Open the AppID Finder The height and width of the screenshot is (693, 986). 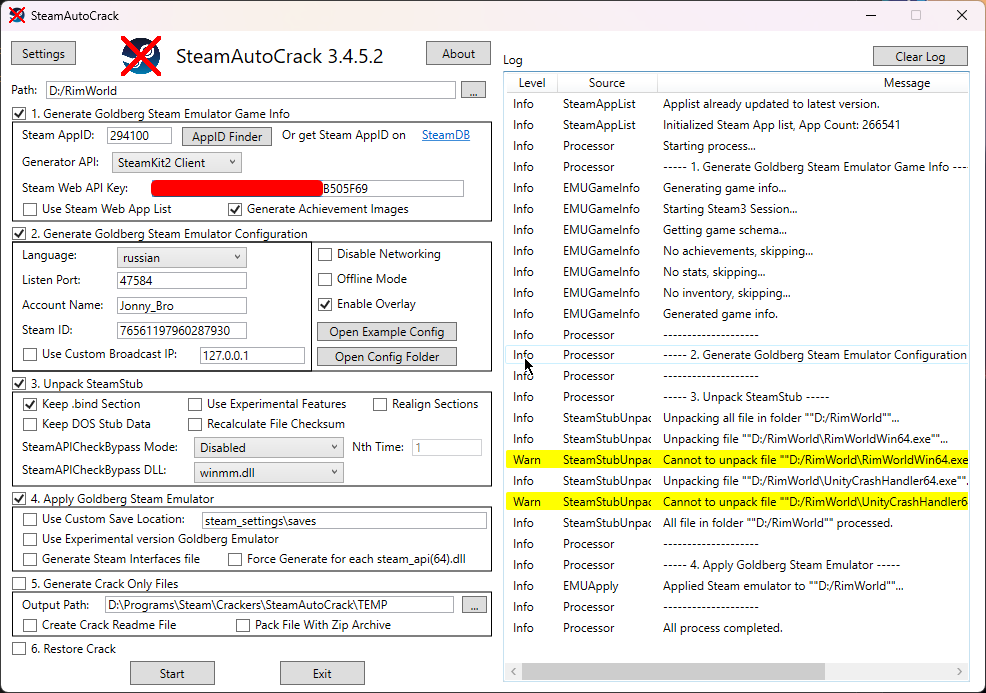(x=227, y=136)
